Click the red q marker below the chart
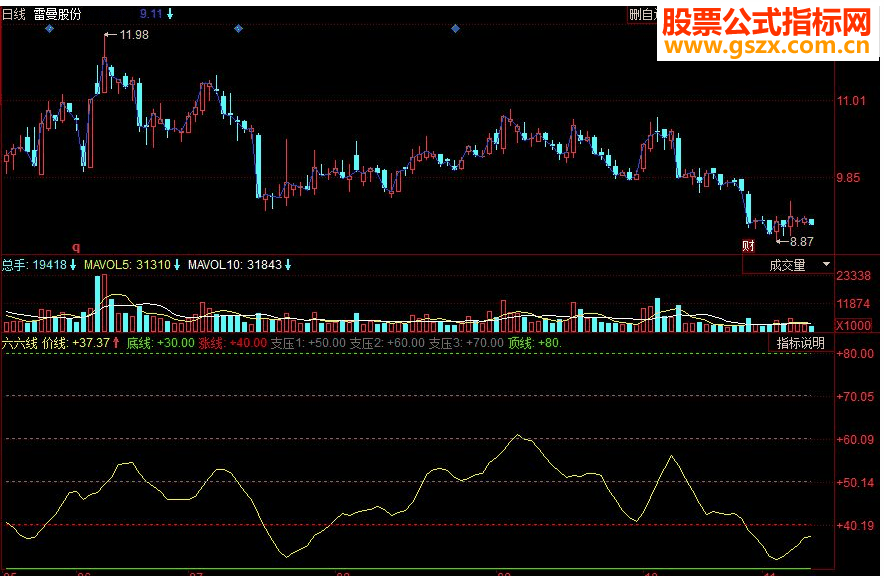 76,247
